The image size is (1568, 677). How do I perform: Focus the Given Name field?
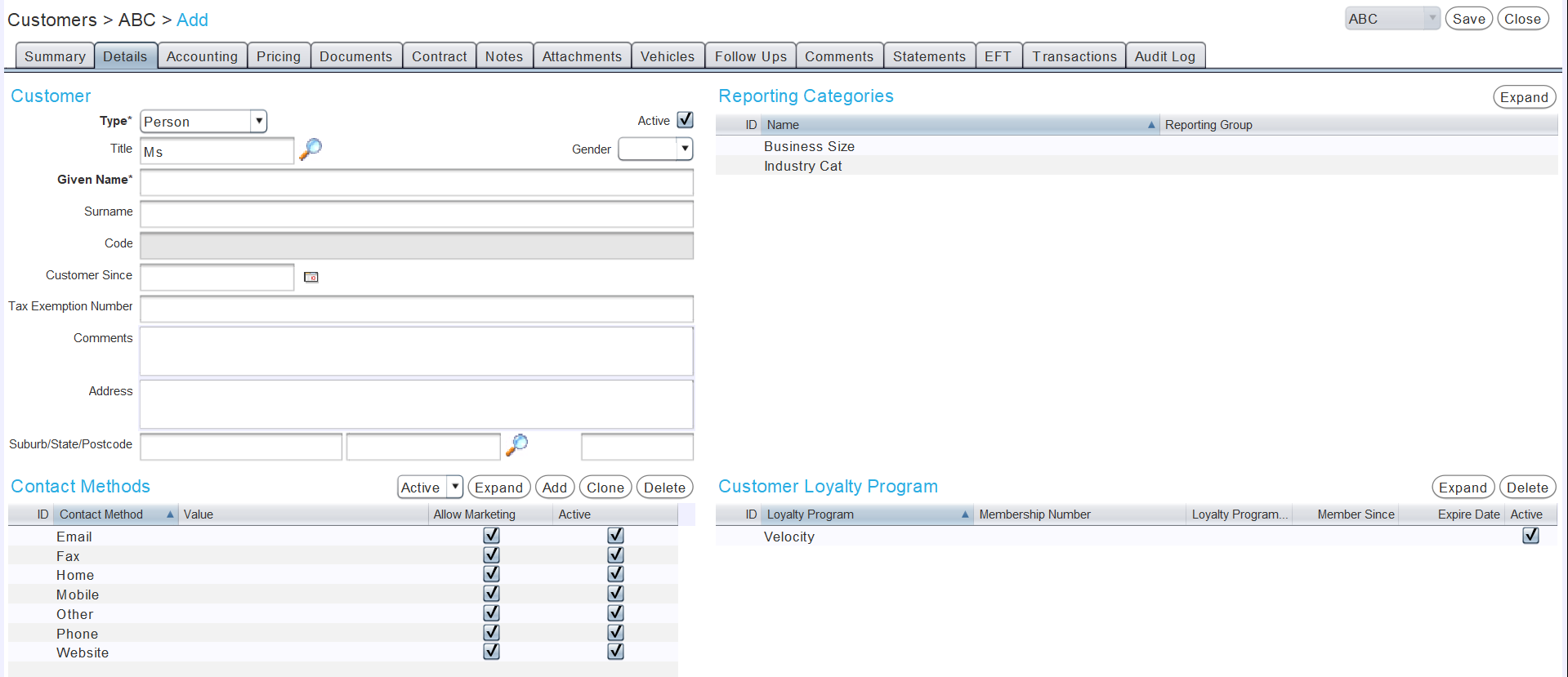[x=417, y=182]
